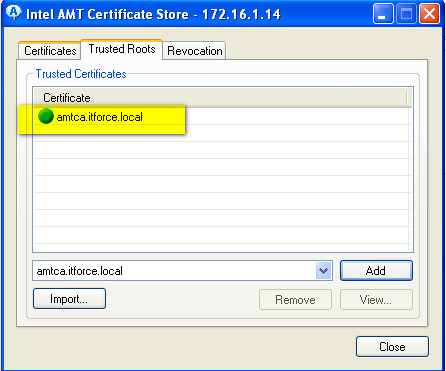Open the Revocation tab

[195, 51]
